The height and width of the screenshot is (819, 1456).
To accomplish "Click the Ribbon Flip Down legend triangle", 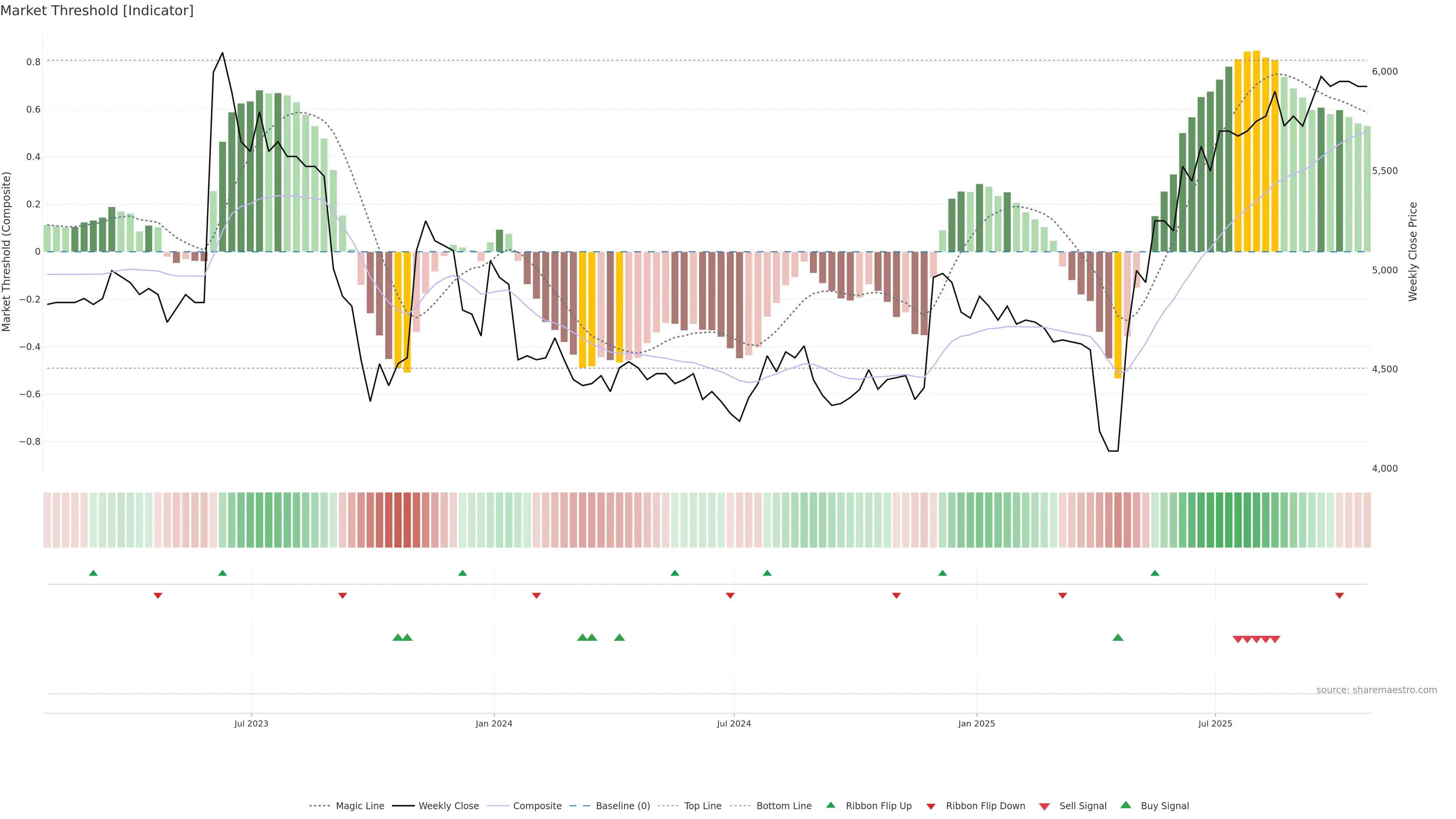I will [931, 806].
